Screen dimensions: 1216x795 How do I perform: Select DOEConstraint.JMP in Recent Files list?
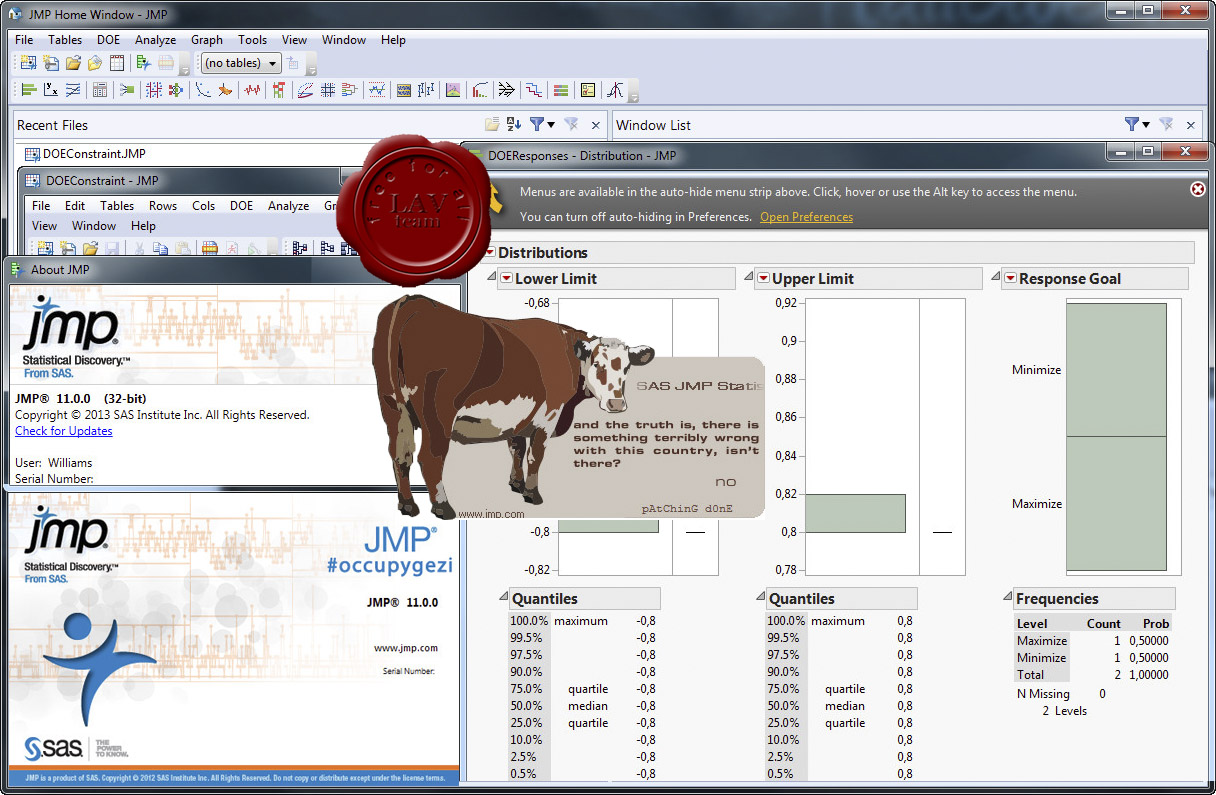click(x=94, y=154)
